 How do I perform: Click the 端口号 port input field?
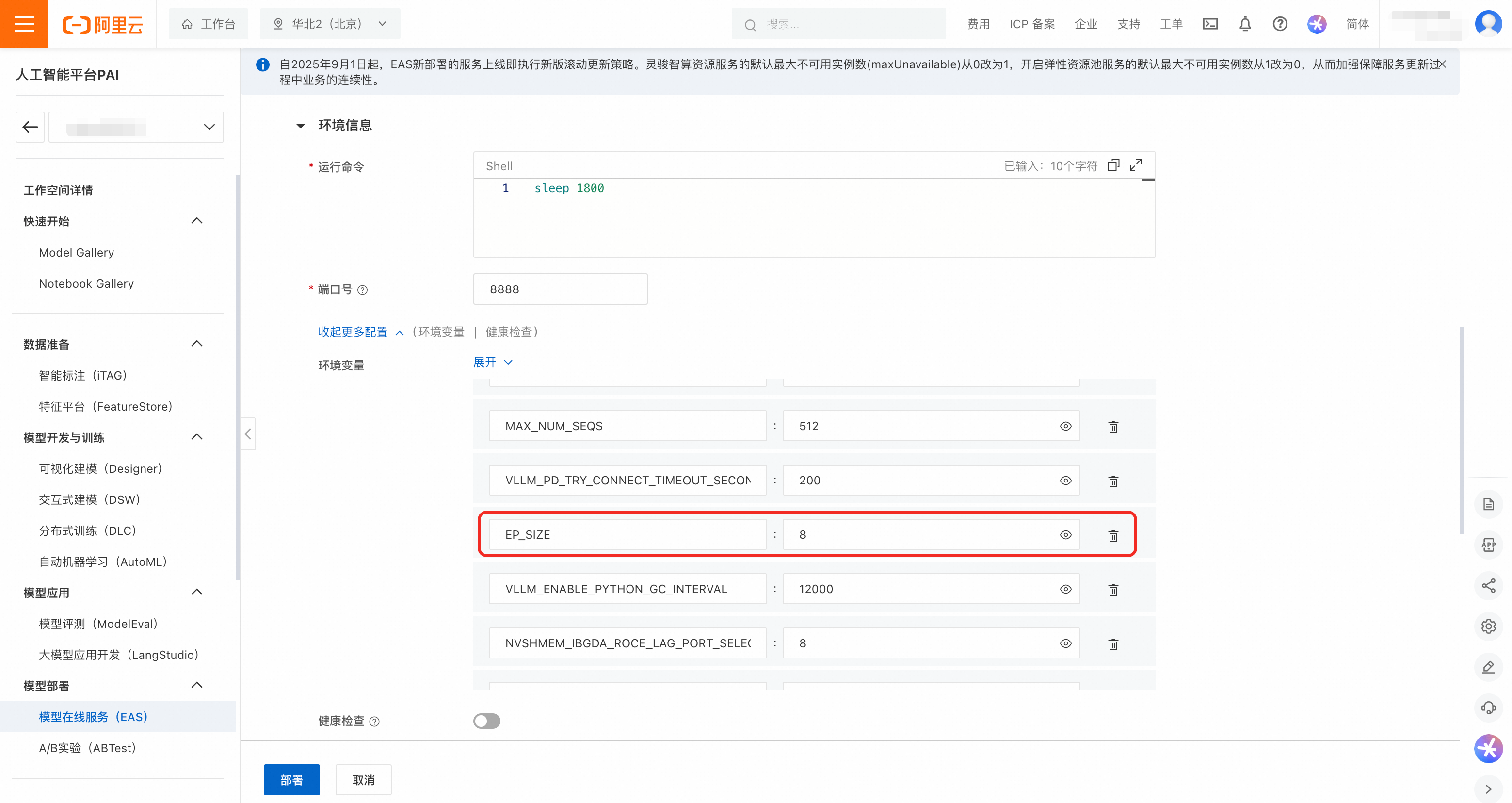[x=560, y=289]
